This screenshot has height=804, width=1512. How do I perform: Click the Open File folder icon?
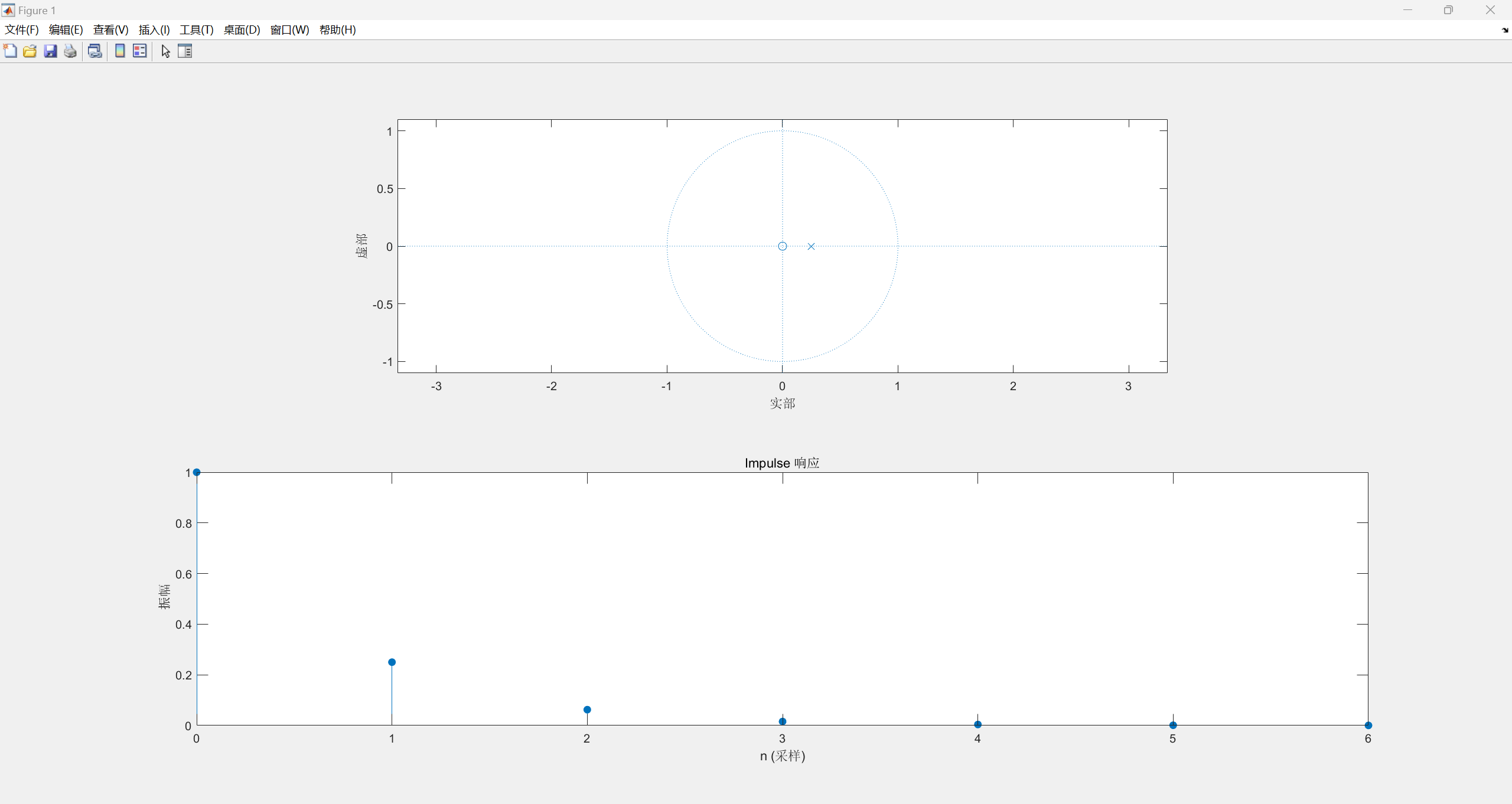click(30, 51)
